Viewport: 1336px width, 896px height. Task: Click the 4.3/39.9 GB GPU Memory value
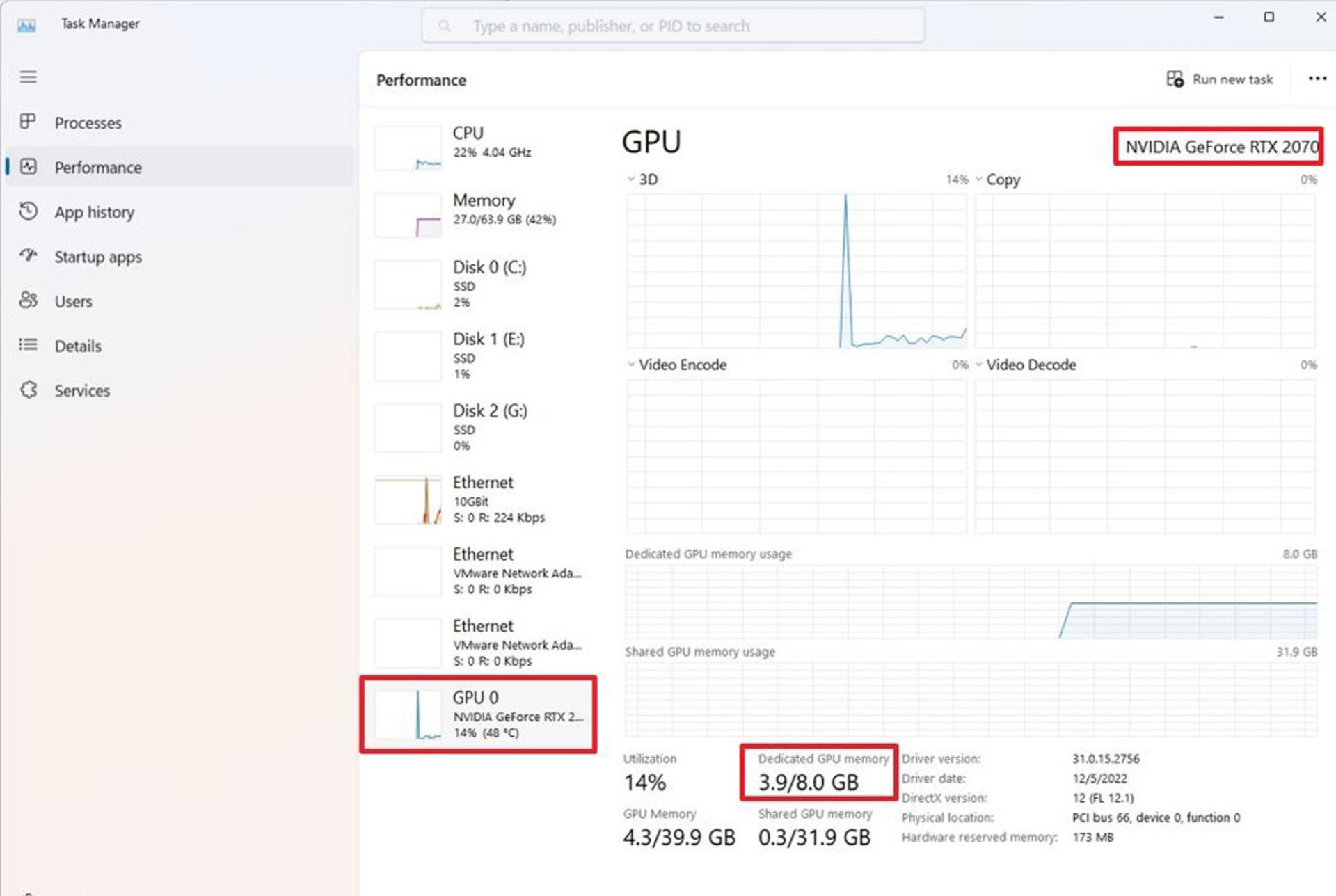click(x=679, y=837)
